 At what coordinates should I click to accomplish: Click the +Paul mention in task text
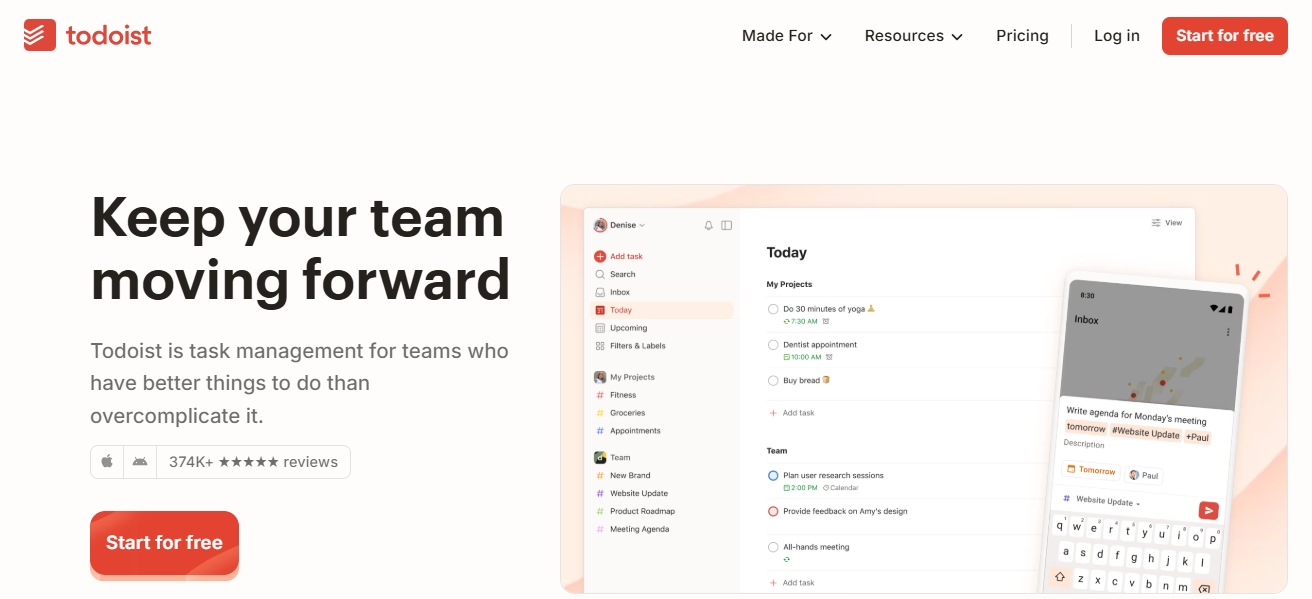click(1197, 437)
